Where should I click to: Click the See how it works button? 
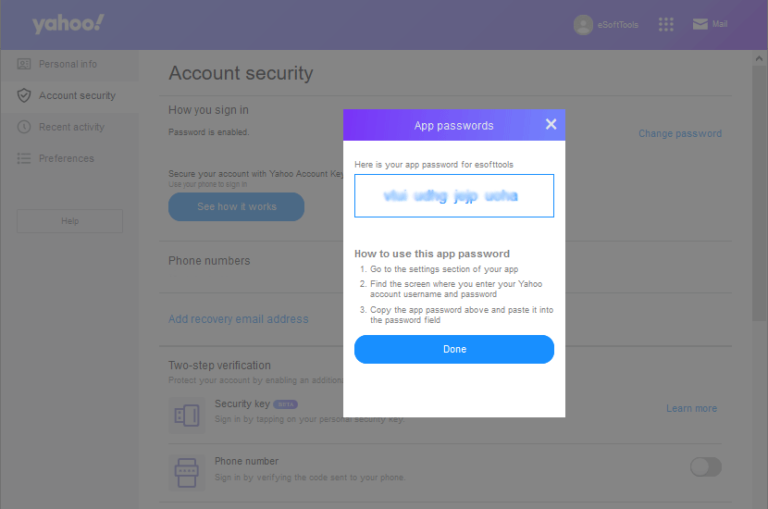click(x=236, y=207)
